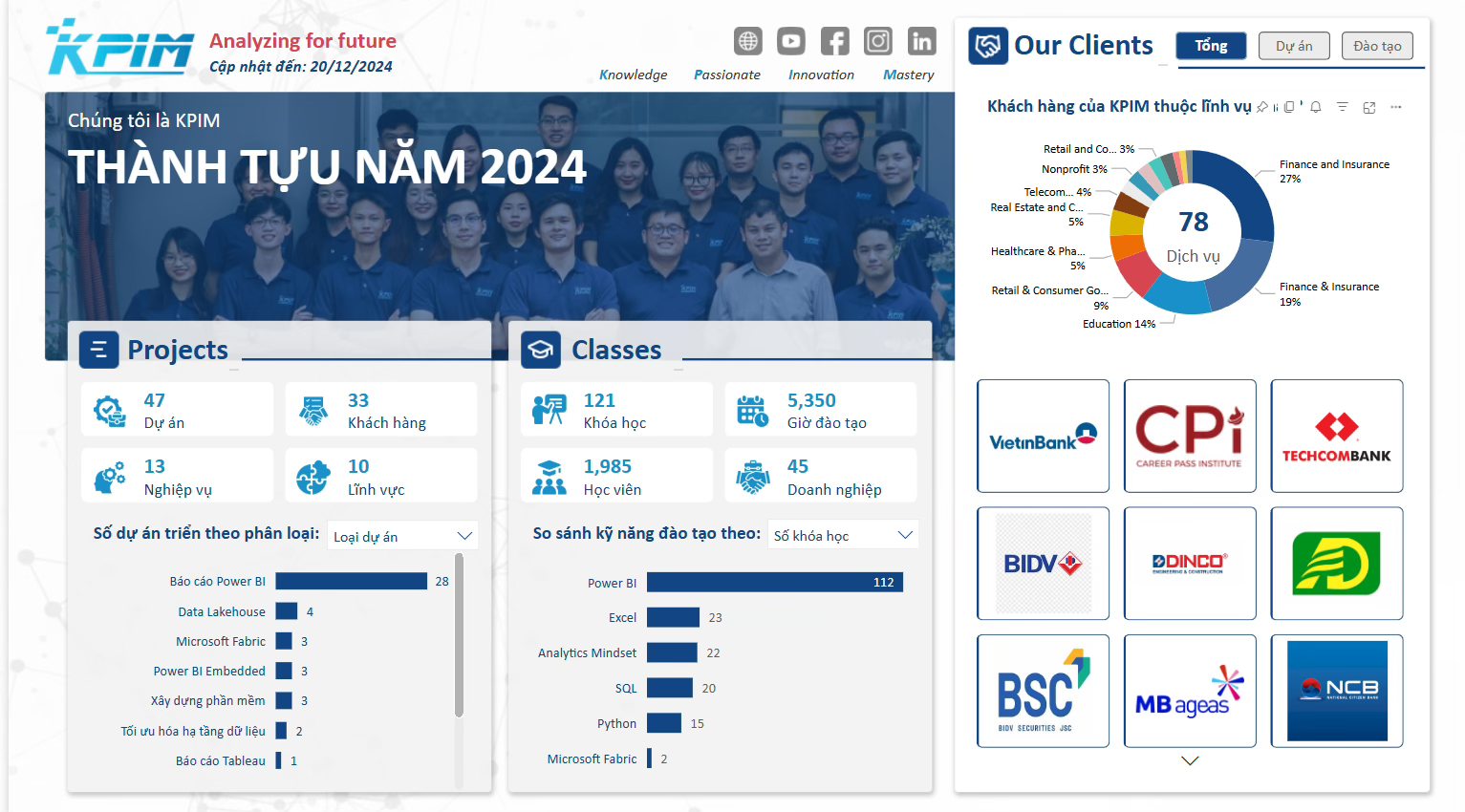1465x812 pixels.
Task: Open more options for the donut visual
Action: pos(1396,107)
